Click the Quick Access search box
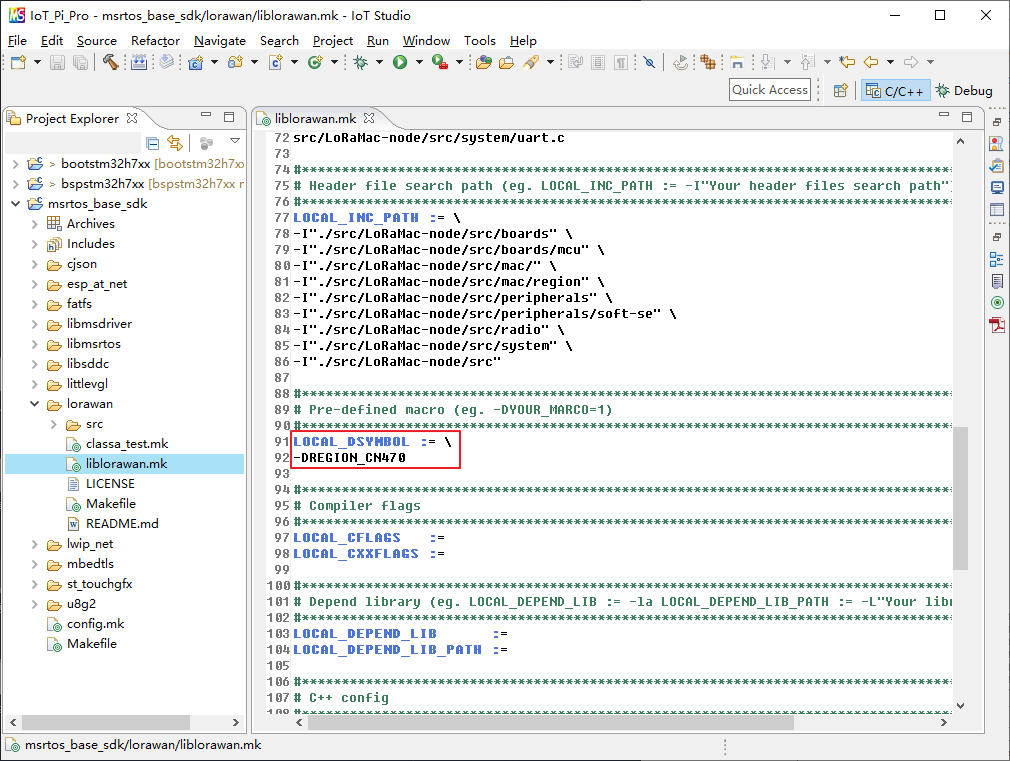 (x=769, y=90)
